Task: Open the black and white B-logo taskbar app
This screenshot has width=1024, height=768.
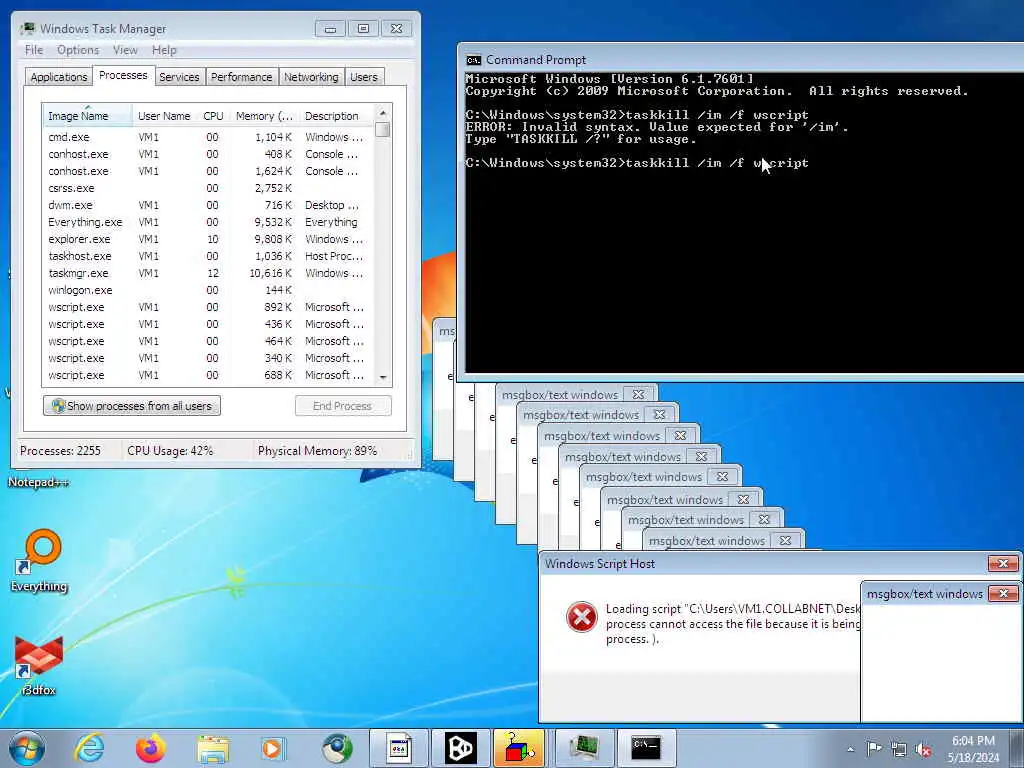Action: pos(460,748)
